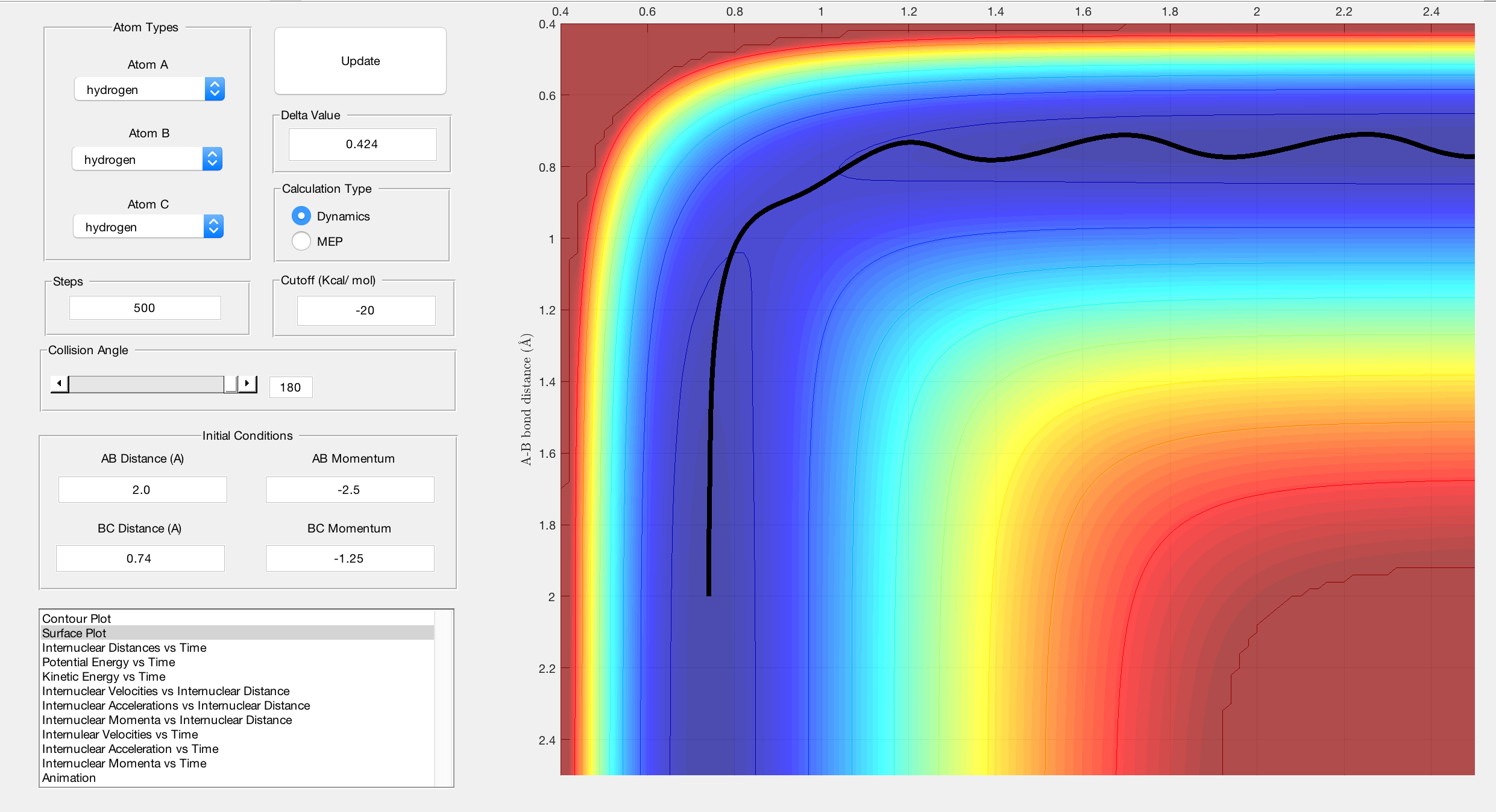This screenshot has height=812, width=1496.
Task: Focus the Steps field showing 500
Action: [145, 308]
